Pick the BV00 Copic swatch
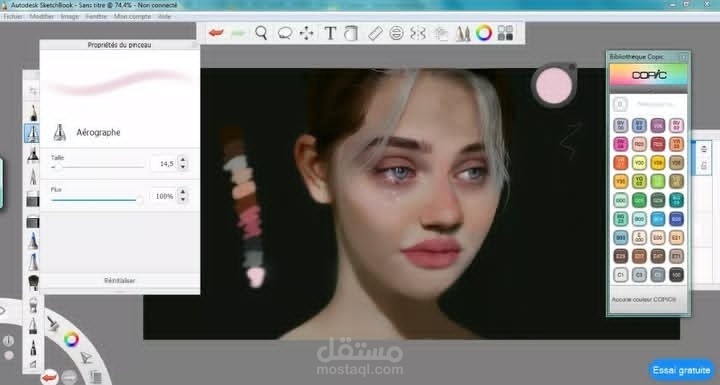Viewport: 720px width, 385px height. pyautogui.click(x=620, y=125)
